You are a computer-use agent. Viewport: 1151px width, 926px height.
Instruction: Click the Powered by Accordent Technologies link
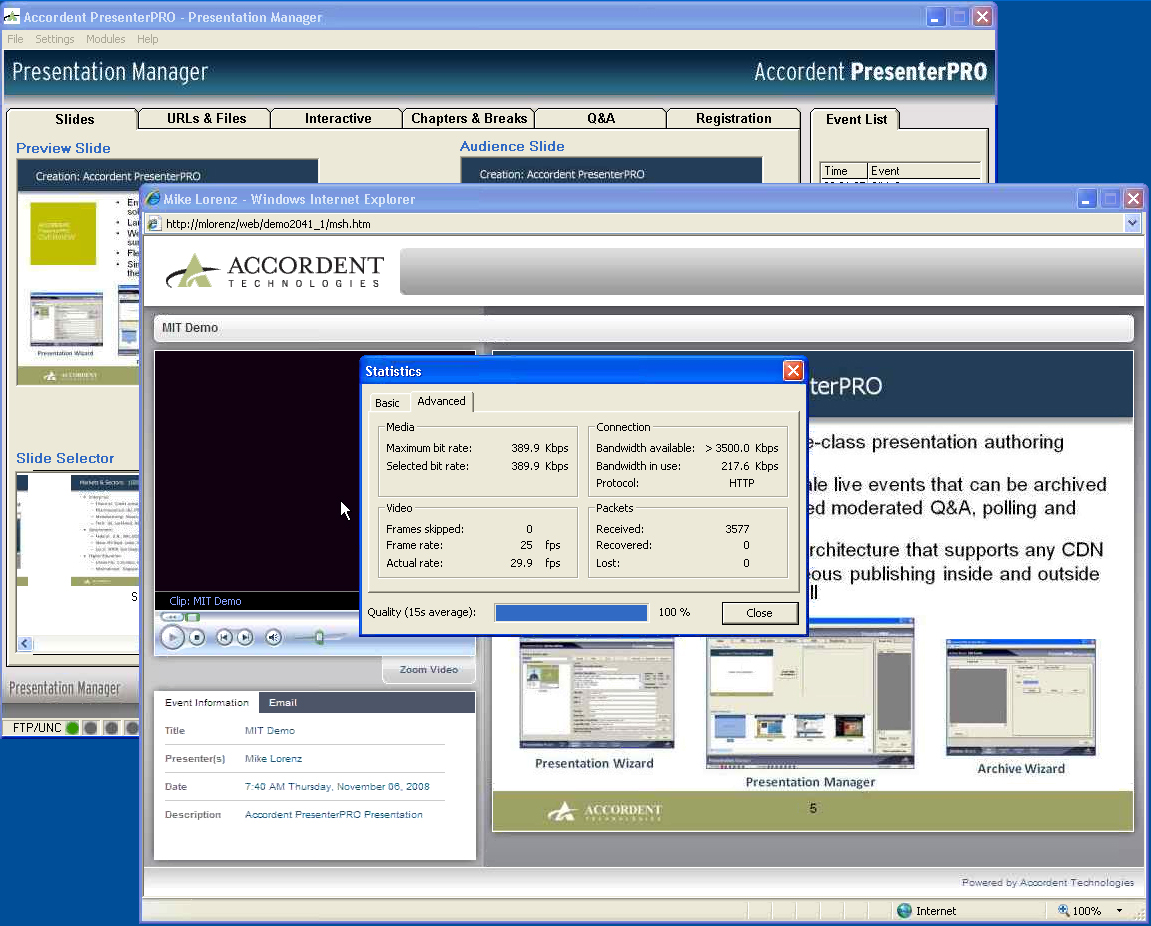click(x=1047, y=883)
